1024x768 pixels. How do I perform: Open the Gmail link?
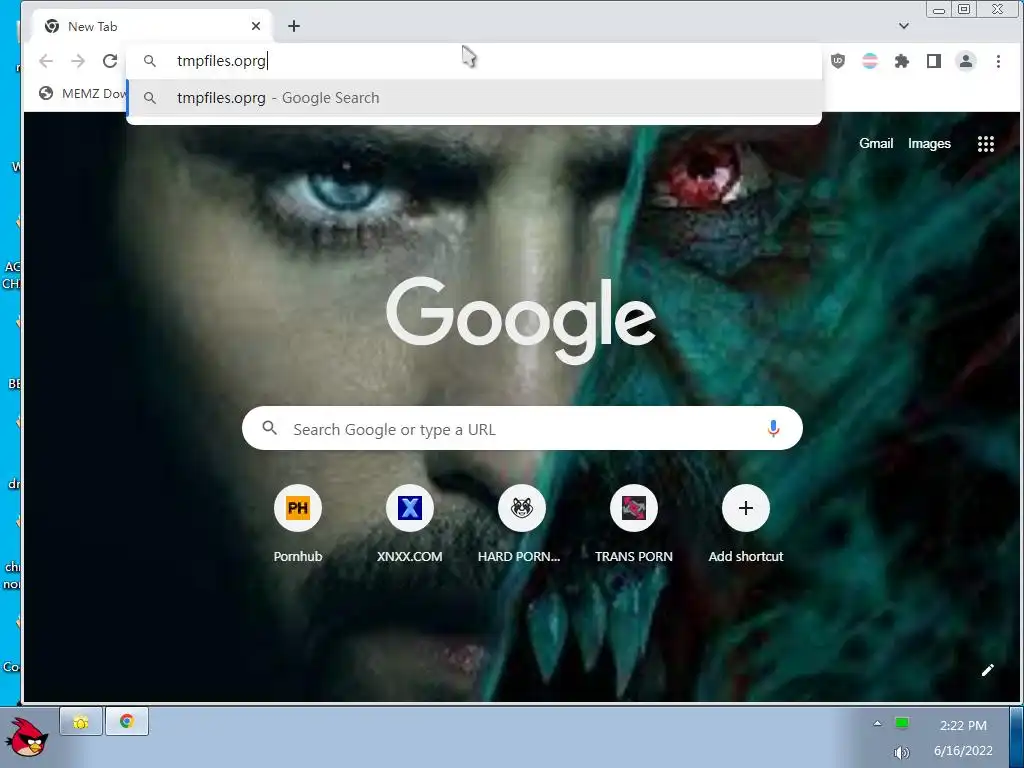[x=876, y=144]
